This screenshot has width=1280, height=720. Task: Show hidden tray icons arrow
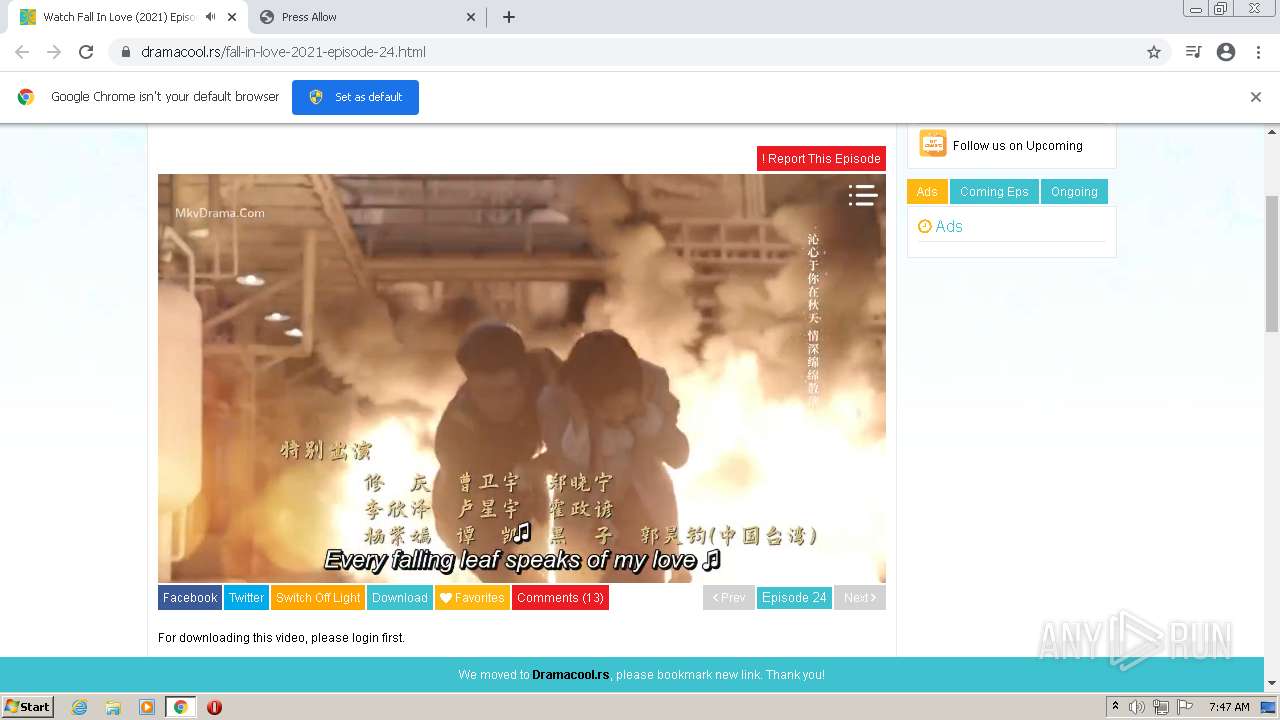pyautogui.click(x=1115, y=707)
